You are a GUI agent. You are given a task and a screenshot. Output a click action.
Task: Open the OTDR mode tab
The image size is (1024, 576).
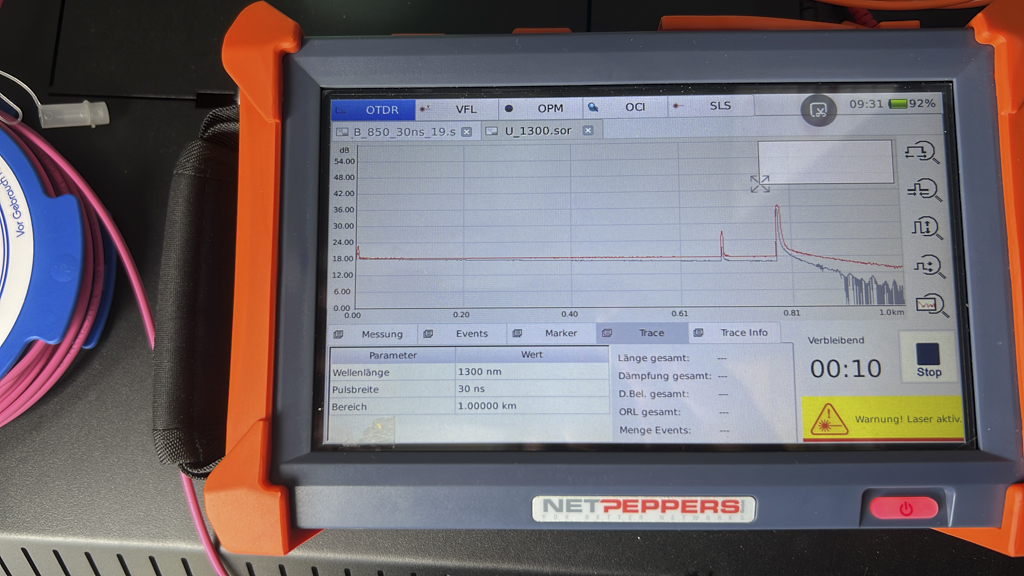(x=373, y=110)
